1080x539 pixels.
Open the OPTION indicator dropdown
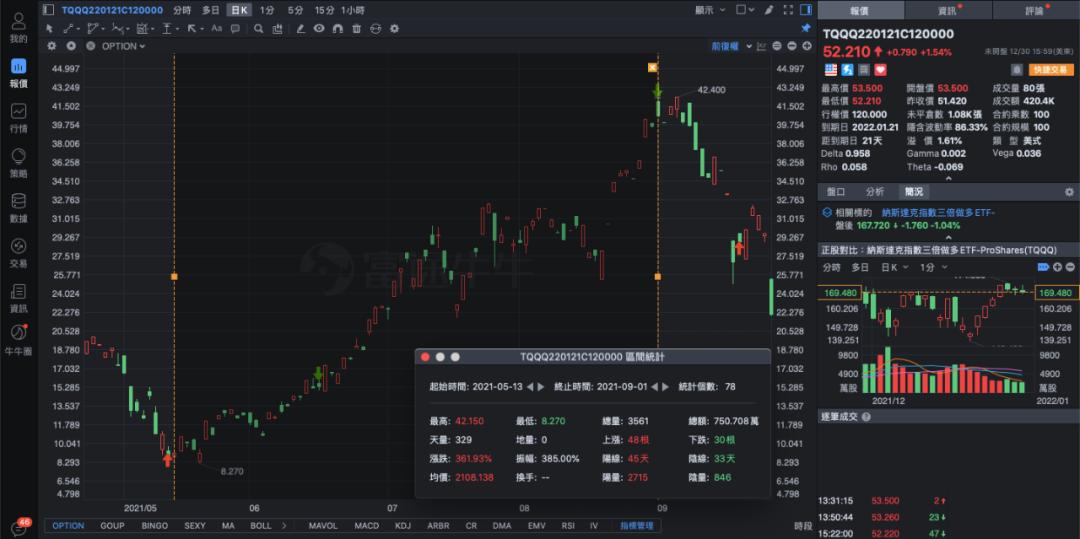pyautogui.click(x=124, y=46)
